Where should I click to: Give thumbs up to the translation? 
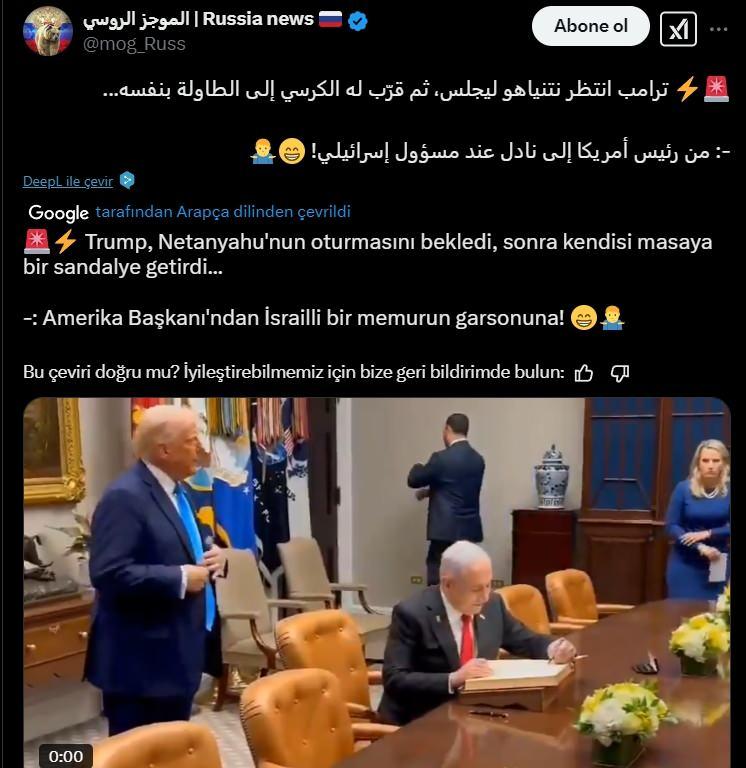(x=583, y=373)
